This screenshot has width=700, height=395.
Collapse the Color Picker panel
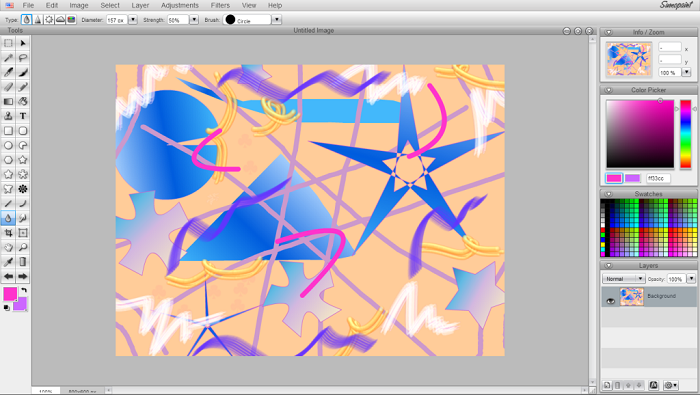pyautogui.click(x=608, y=90)
